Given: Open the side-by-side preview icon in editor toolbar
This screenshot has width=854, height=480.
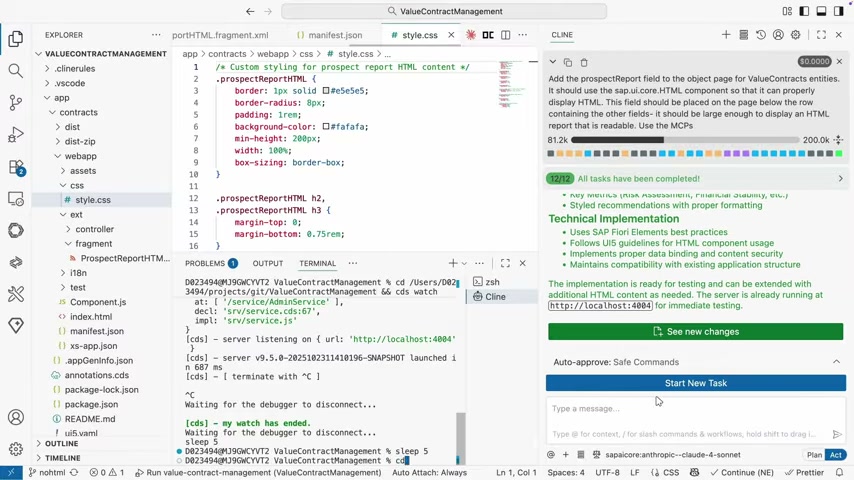Looking at the screenshot, I should [x=488, y=35].
